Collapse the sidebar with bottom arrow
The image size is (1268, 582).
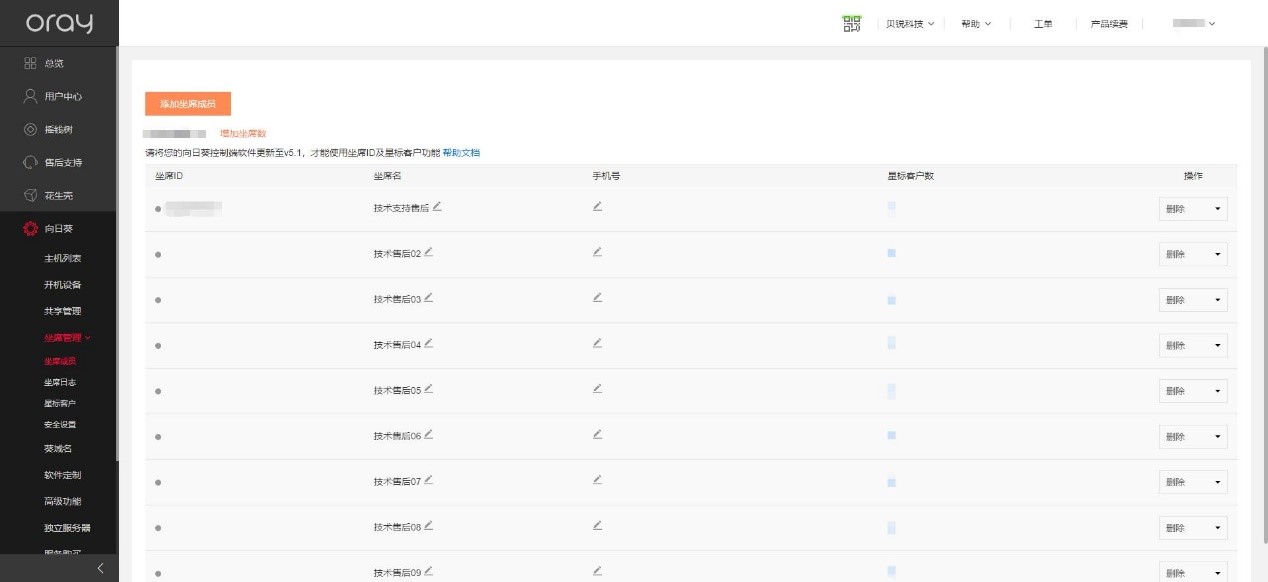99,568
